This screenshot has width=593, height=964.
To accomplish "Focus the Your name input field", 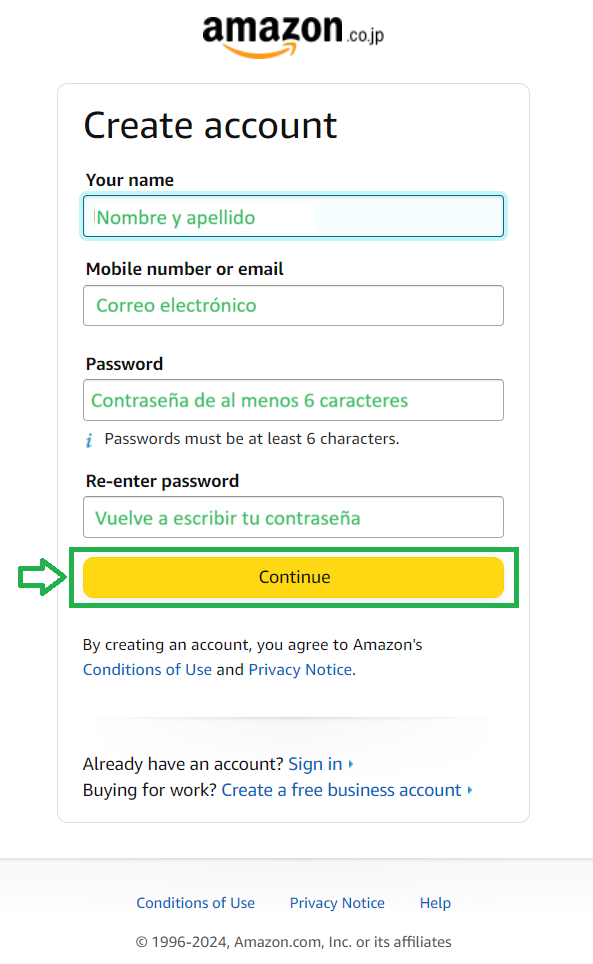I will pos(293,216).
